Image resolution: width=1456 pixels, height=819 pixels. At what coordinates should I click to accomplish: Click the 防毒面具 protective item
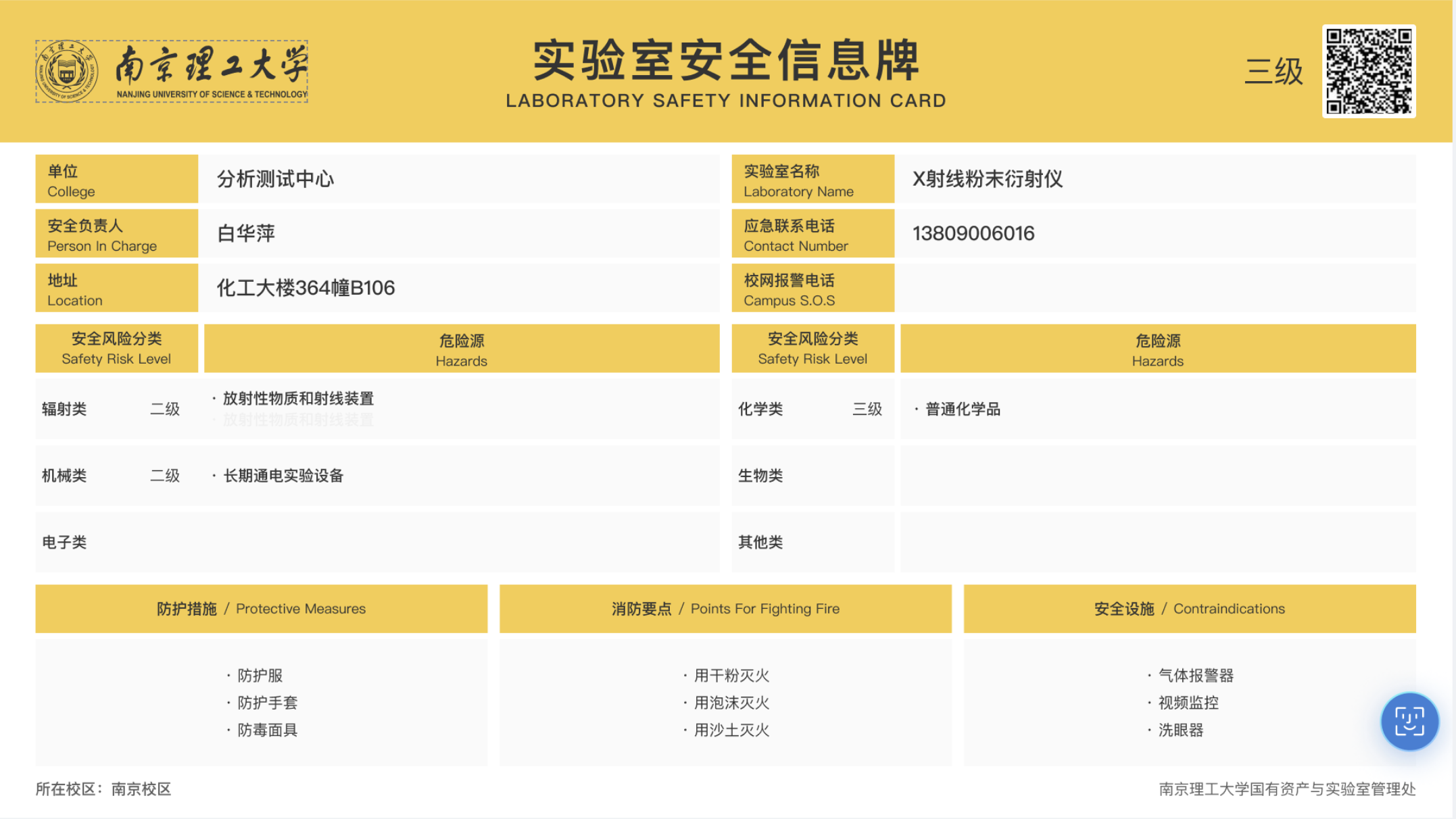pyautogui.click(x=267, y=730)
